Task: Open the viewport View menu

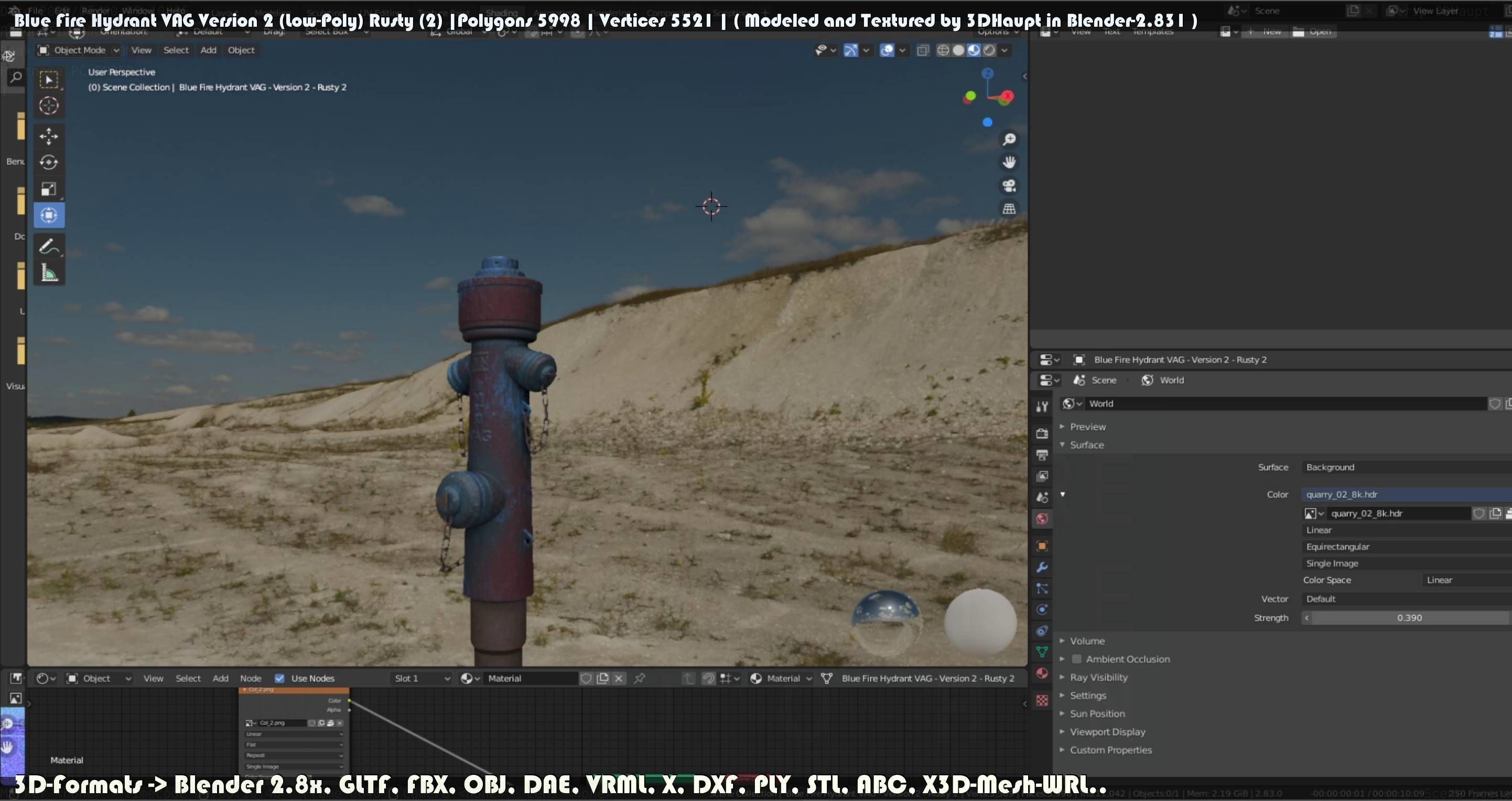Action: [x=142, y=50]
